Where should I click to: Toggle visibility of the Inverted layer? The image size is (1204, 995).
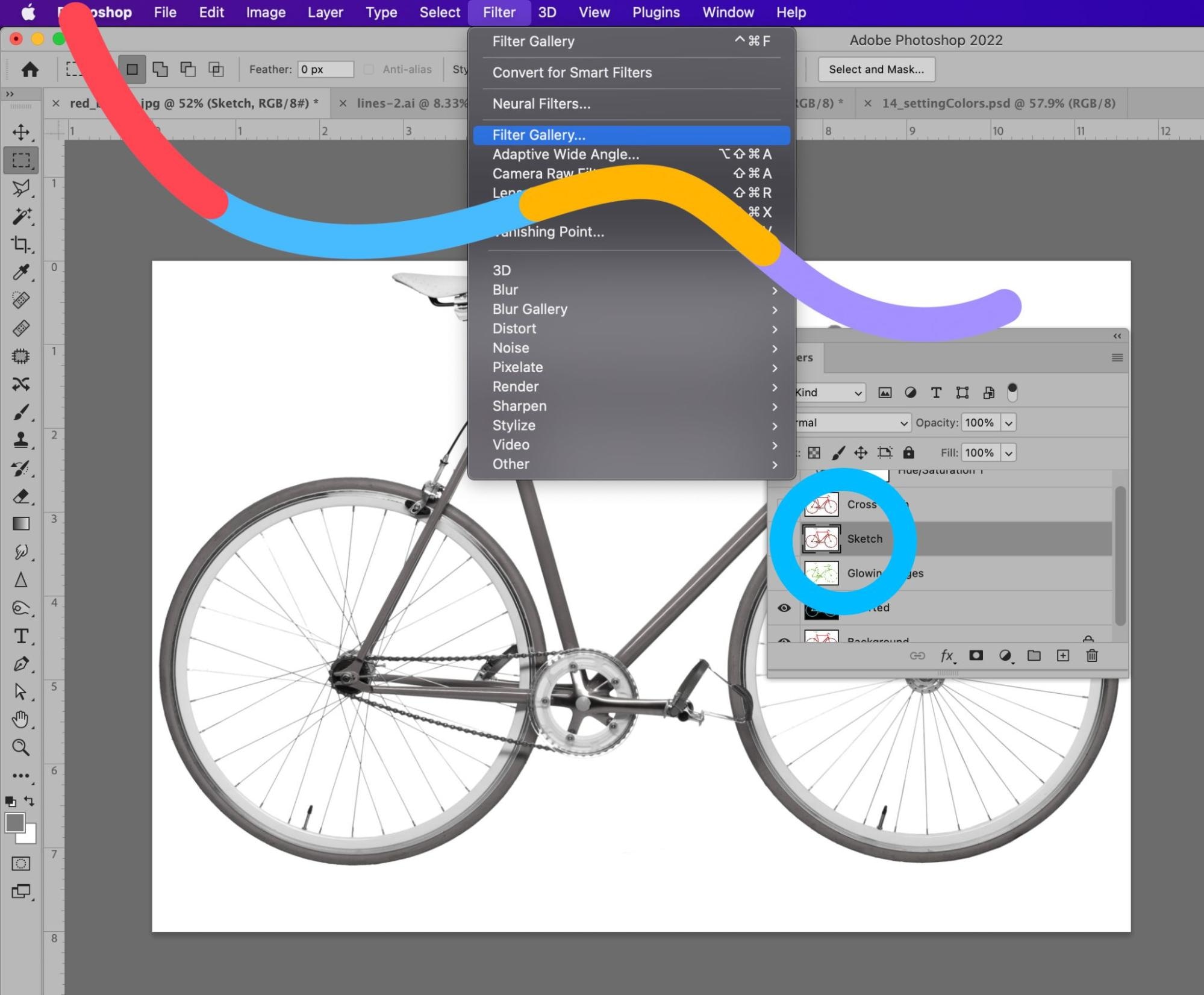[784, 608]
